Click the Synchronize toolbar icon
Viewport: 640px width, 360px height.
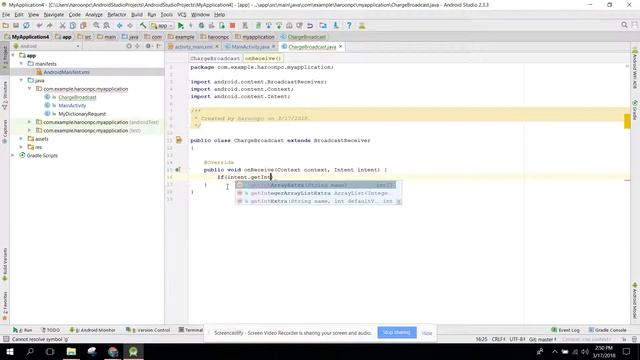point(26,25)
